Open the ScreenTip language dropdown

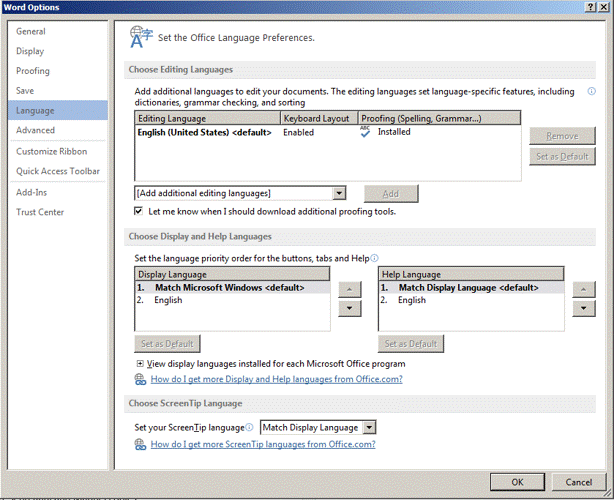click(369, 427)
